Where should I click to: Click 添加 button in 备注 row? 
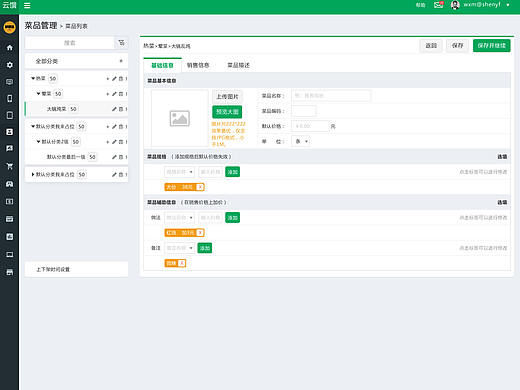[x=205, y=248]
